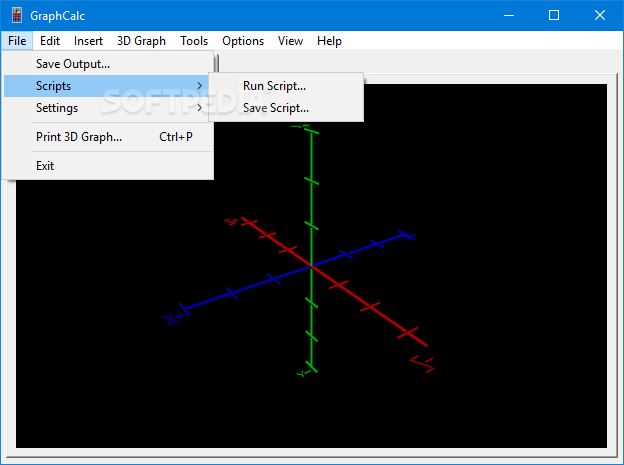Select the Settings submenu entry

(107, 108)
